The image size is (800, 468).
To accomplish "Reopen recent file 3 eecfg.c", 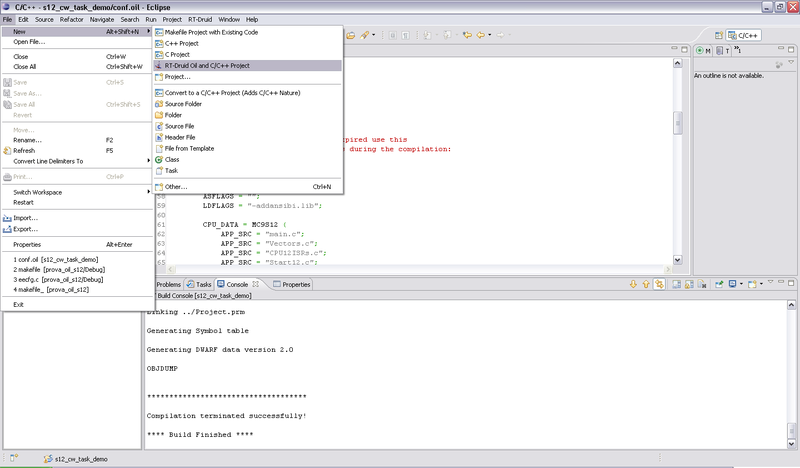I will [x=77, y=280].
